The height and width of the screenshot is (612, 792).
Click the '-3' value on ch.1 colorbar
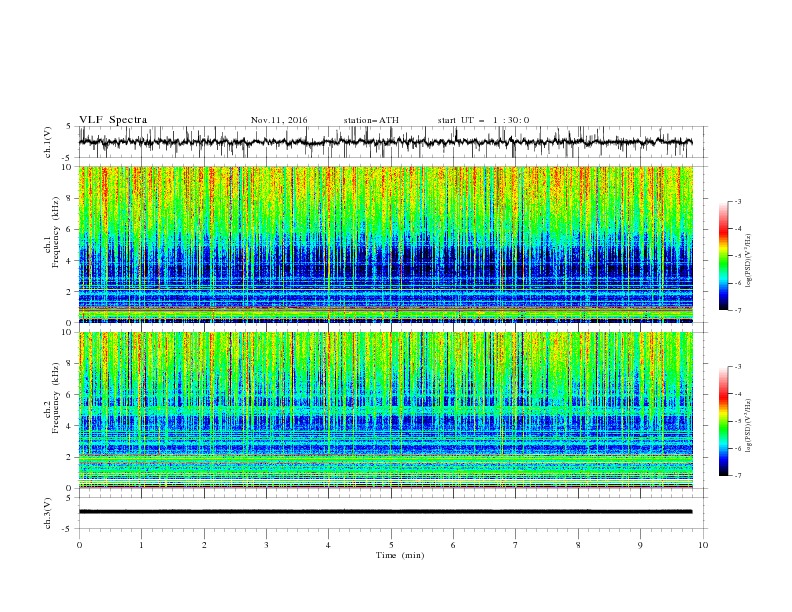[x=737, y=201]
